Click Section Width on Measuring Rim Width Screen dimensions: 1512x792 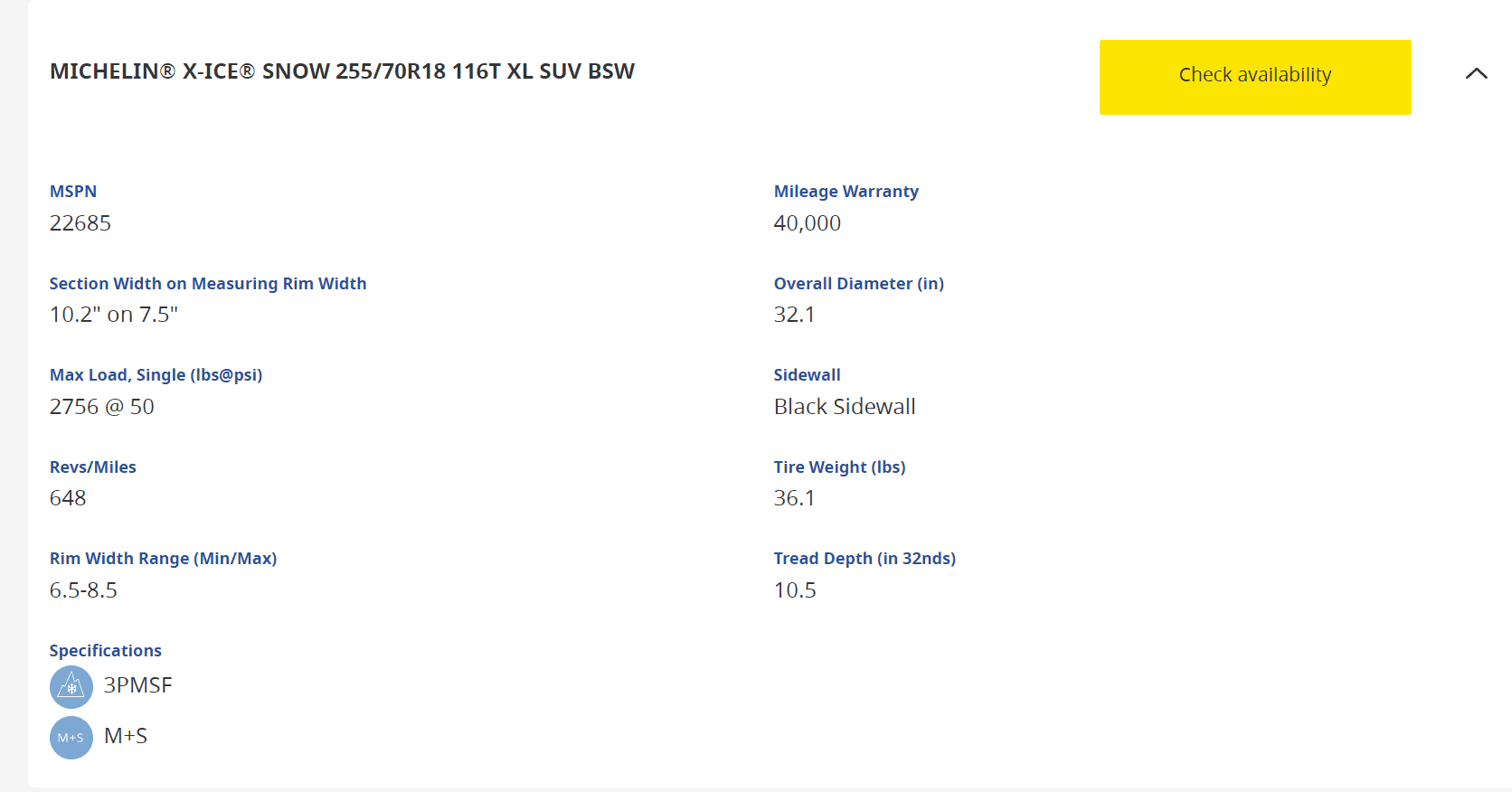(x=208, y=284)
